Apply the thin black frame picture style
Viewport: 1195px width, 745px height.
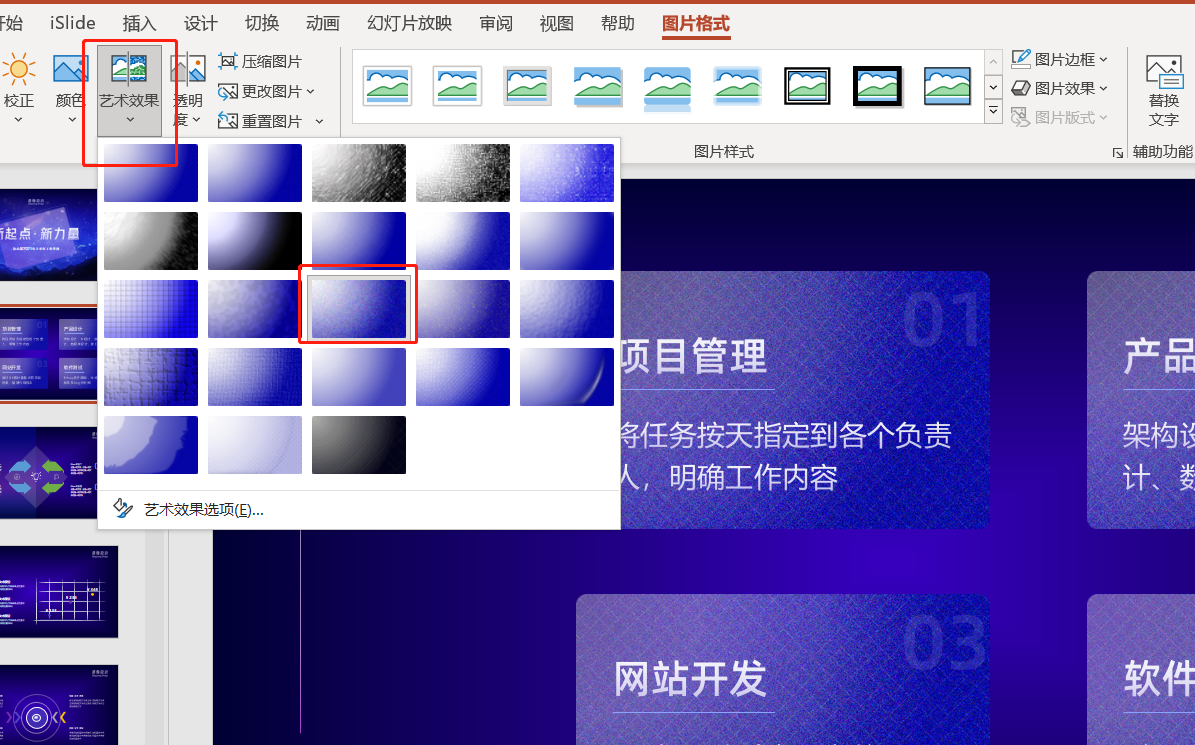[x=807, y=85]
